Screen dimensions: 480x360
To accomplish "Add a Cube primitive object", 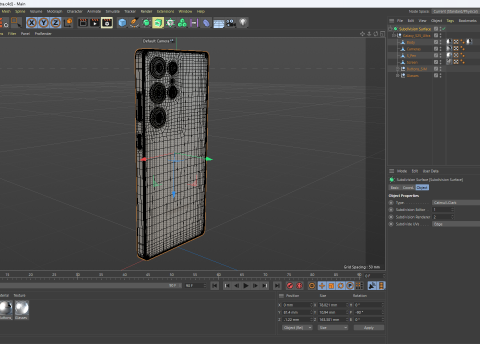I will click(x=122, y=23).
